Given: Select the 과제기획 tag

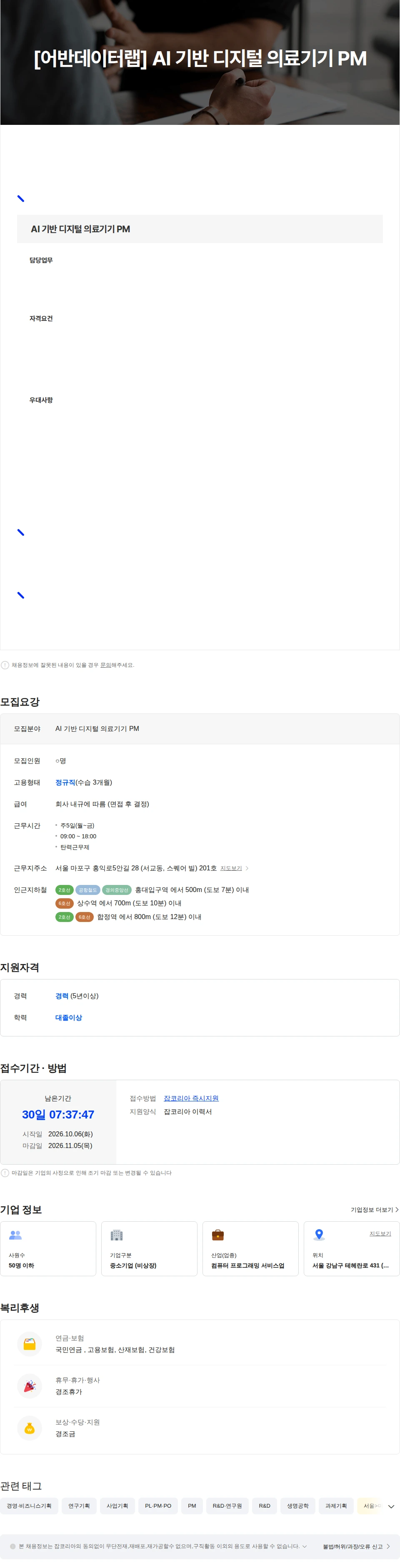Looking at the screenshot, I should [x=336, y=1506].
